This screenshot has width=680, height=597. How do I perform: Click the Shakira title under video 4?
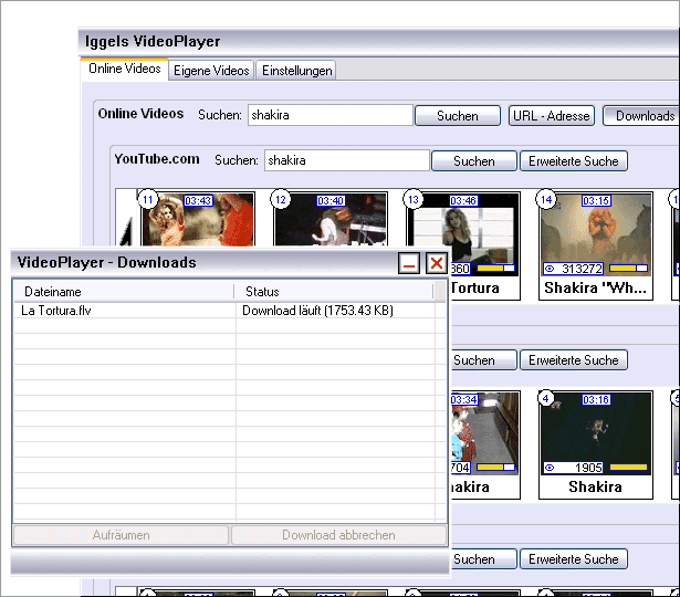[x=595, y=487]
